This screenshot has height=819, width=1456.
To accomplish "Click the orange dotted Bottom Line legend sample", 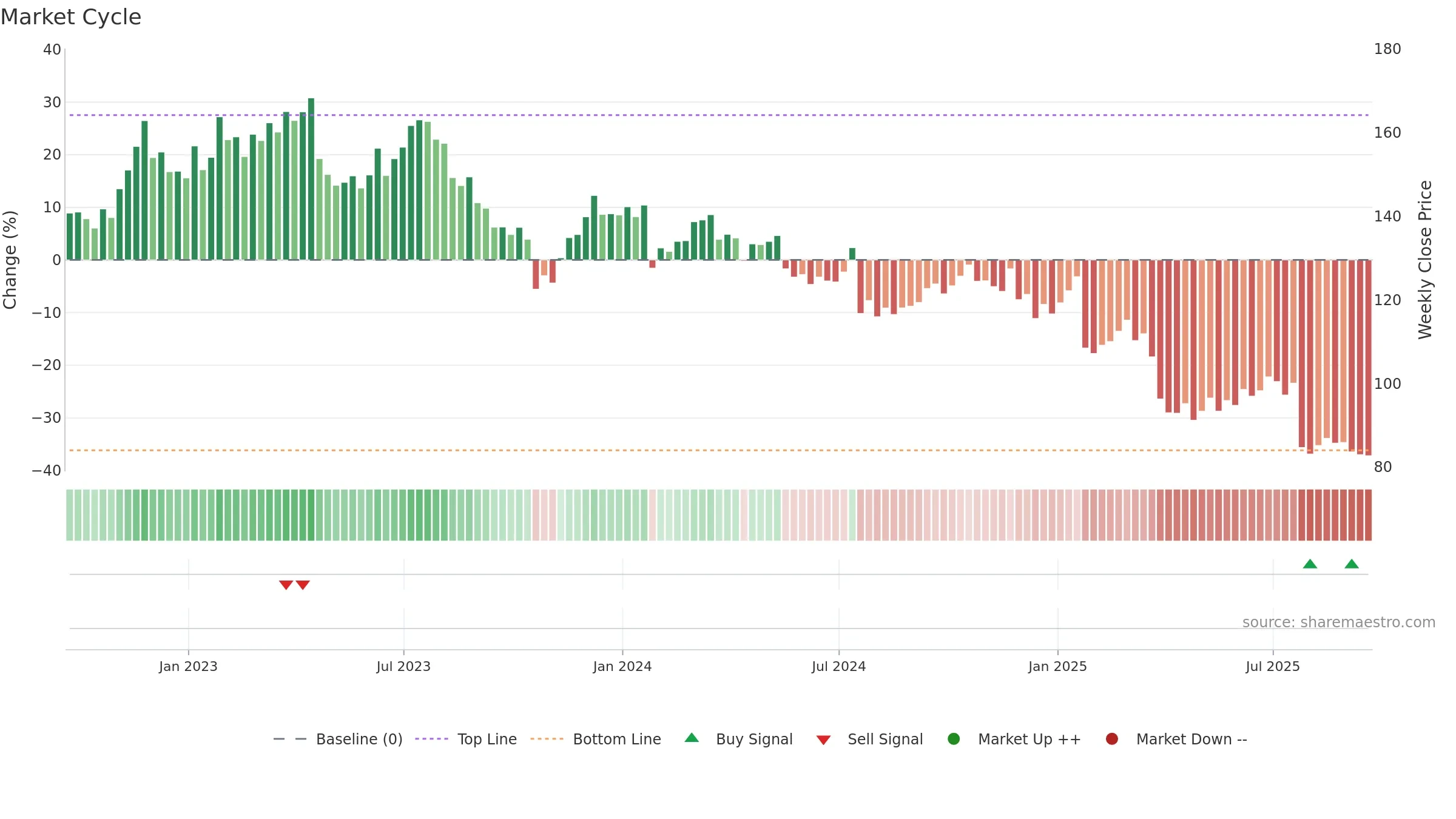I will coord(547,739).
